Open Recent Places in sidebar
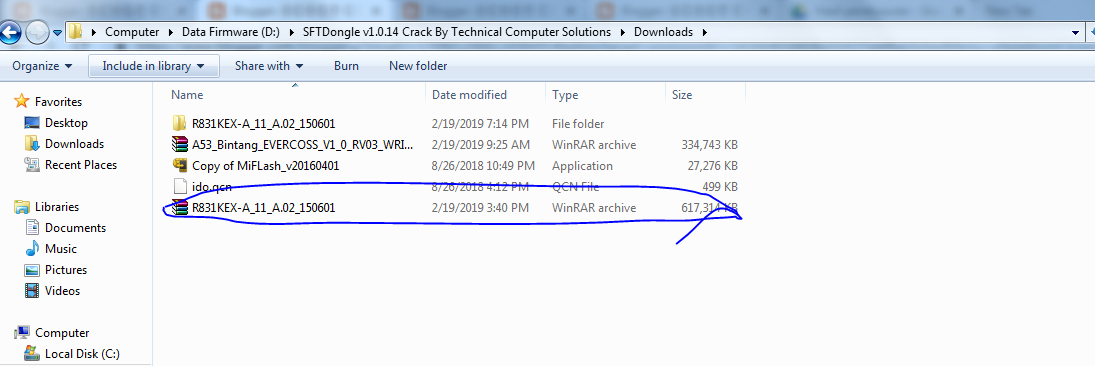The width and height of the screenshot is (1095, 366). click(x=81, y=165)
